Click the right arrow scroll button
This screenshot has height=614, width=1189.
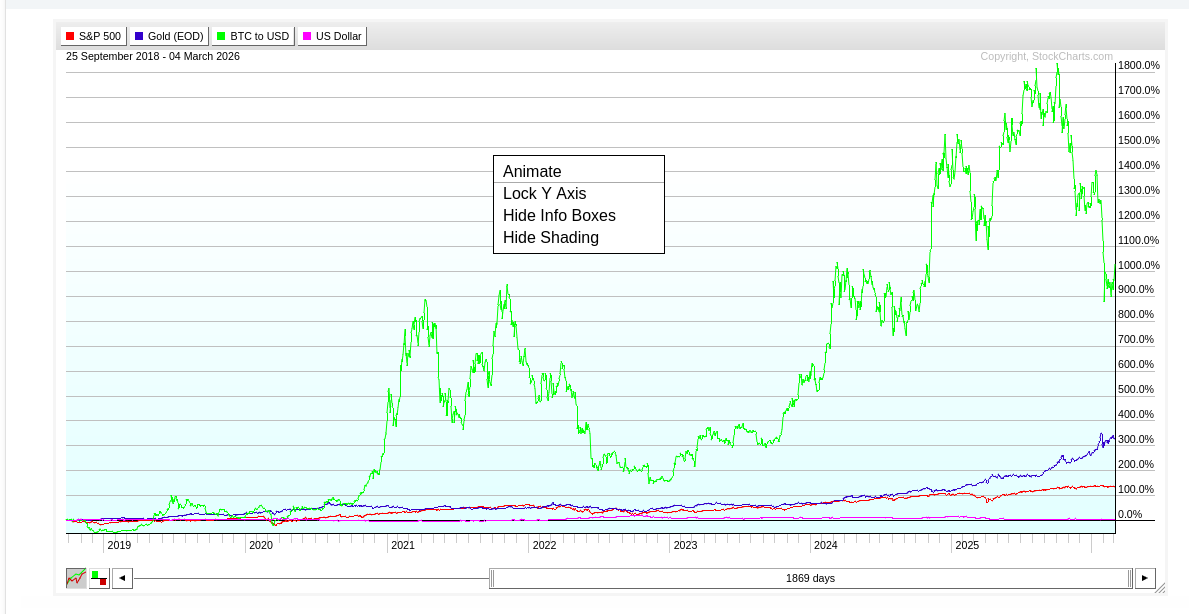1145,578
